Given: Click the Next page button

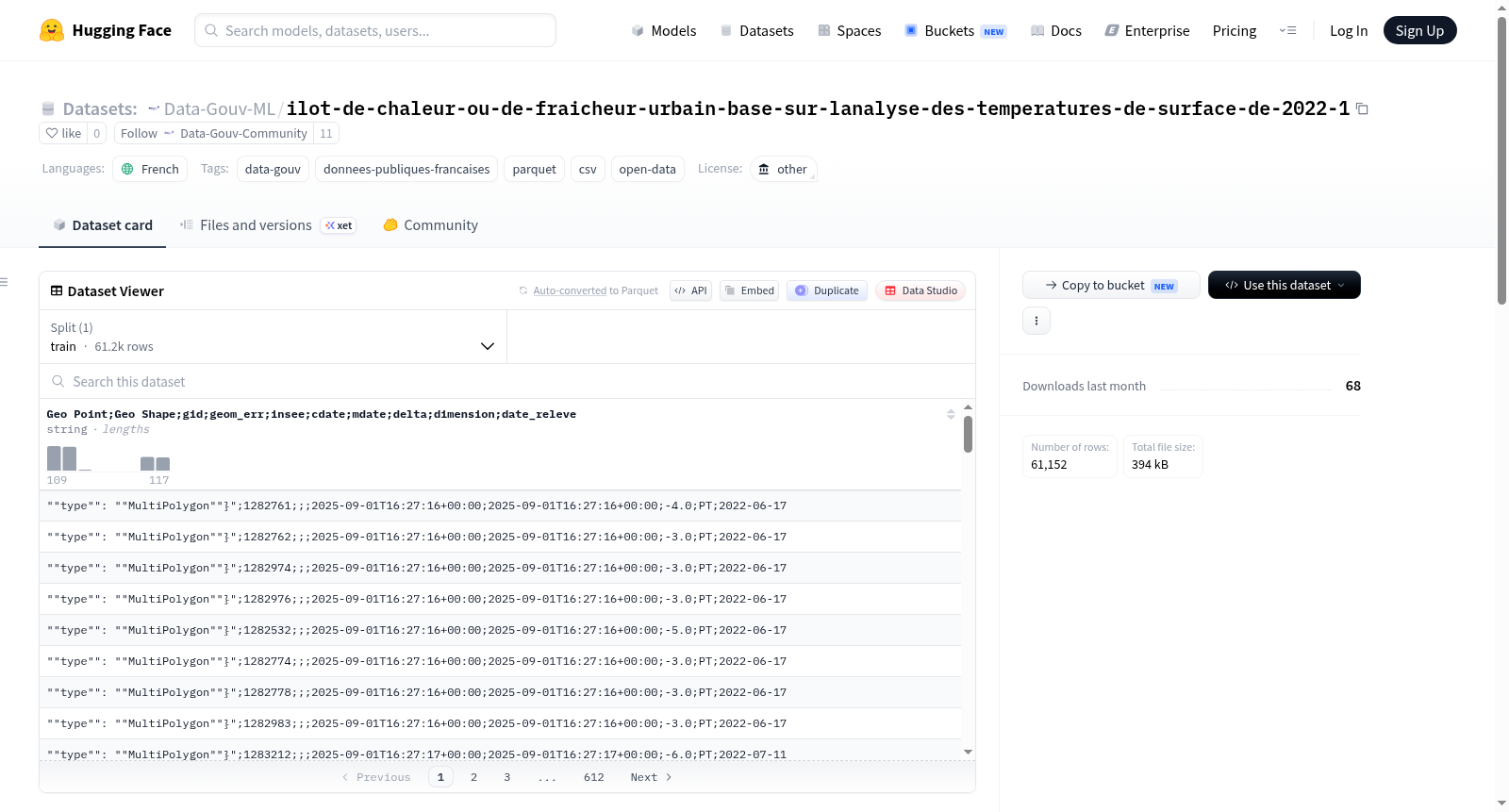Looking at the screenshot, I should (x=651, y=777).
